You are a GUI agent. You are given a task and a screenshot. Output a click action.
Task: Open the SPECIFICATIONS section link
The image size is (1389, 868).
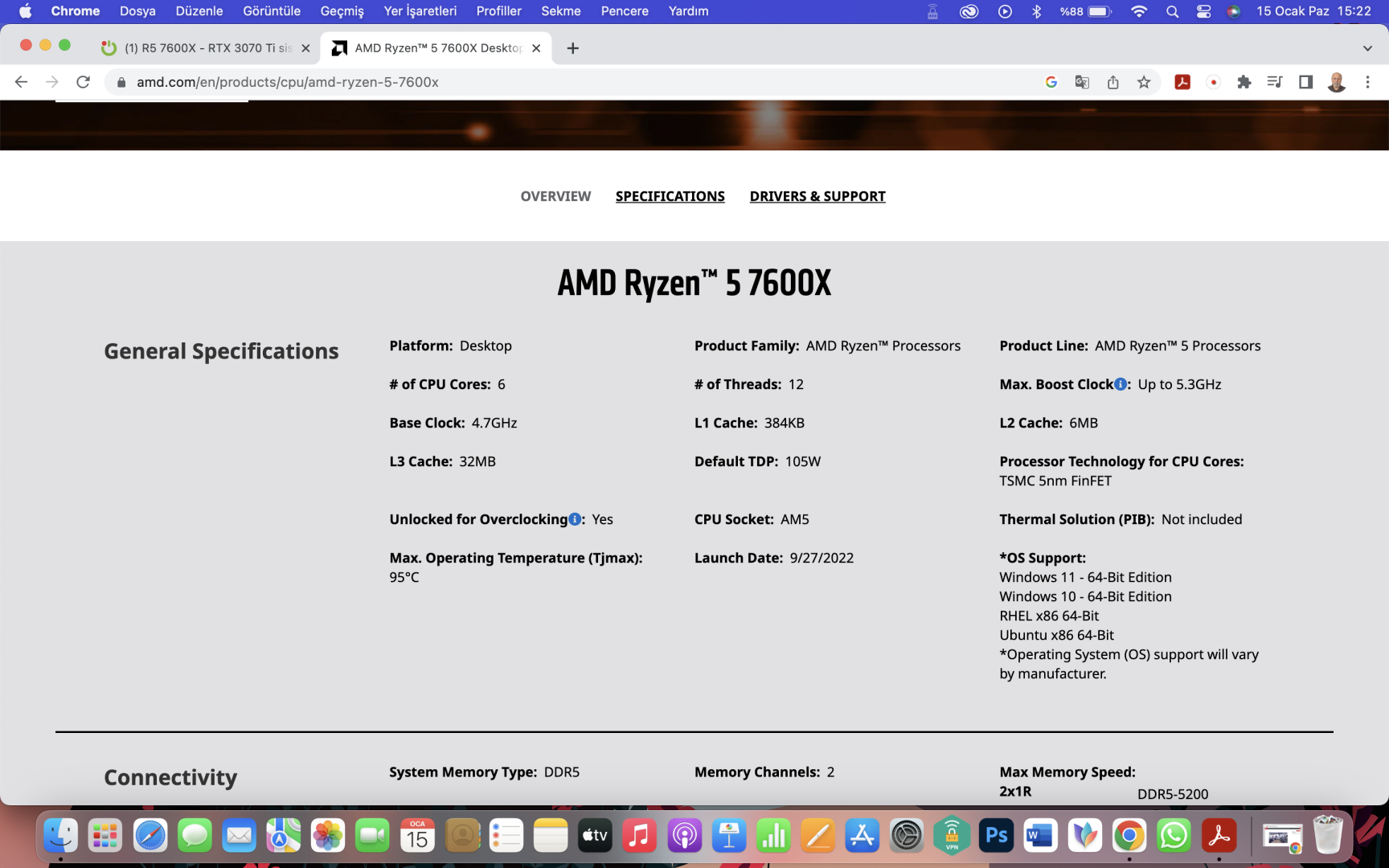[x=670, y=196]
